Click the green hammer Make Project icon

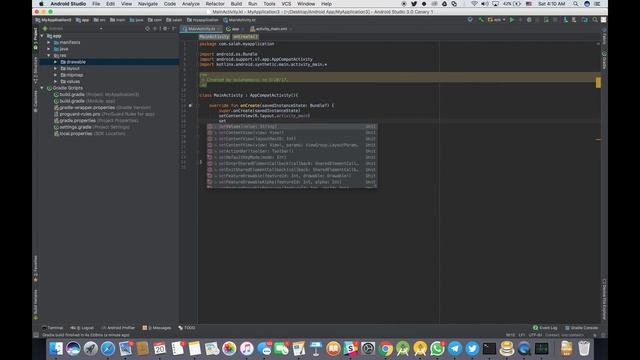click(481, 20)
